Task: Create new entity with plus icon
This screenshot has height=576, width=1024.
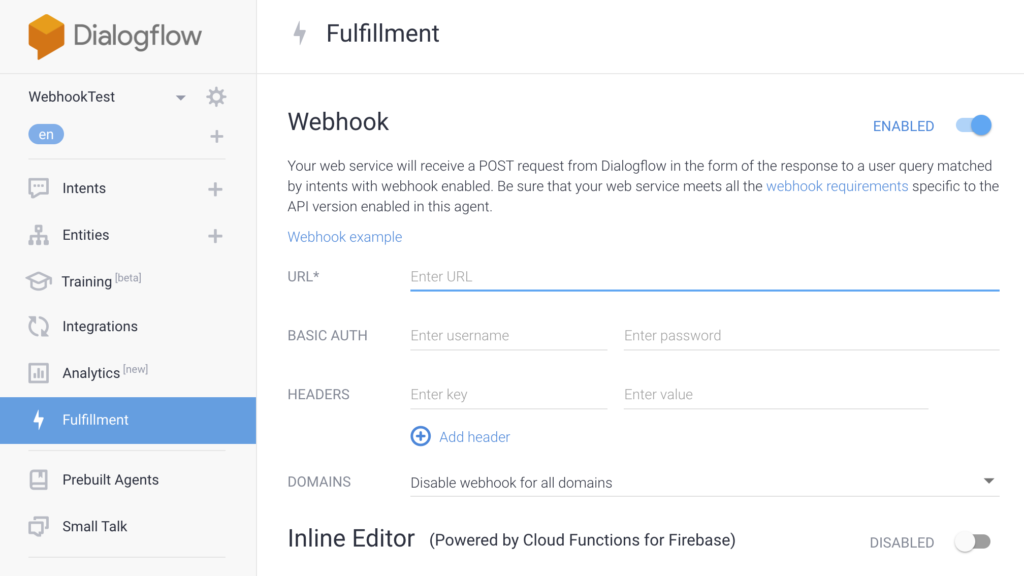Action: tap(214, 236)
